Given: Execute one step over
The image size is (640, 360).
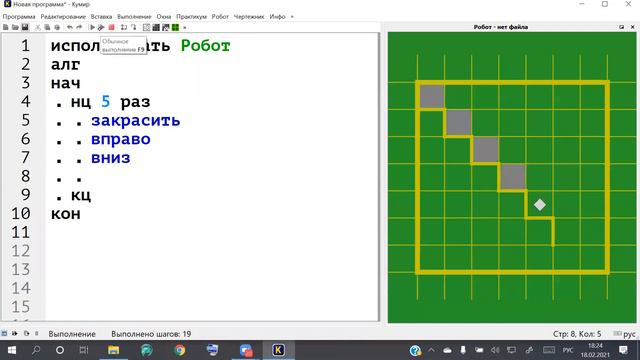Looking at the screenshot, I should tap(124, 27).
